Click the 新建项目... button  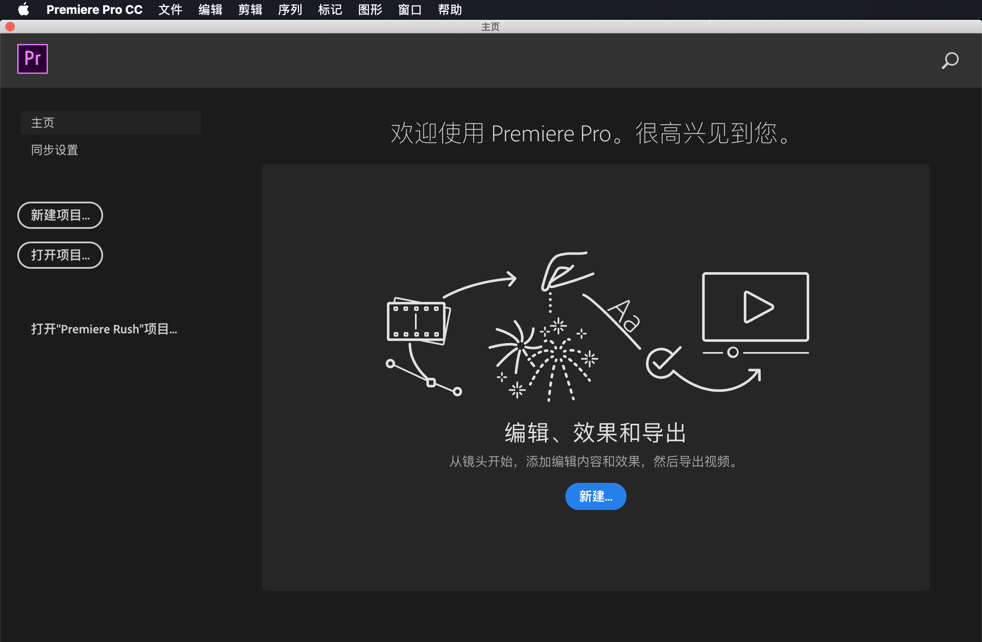[x=60, y=215]
